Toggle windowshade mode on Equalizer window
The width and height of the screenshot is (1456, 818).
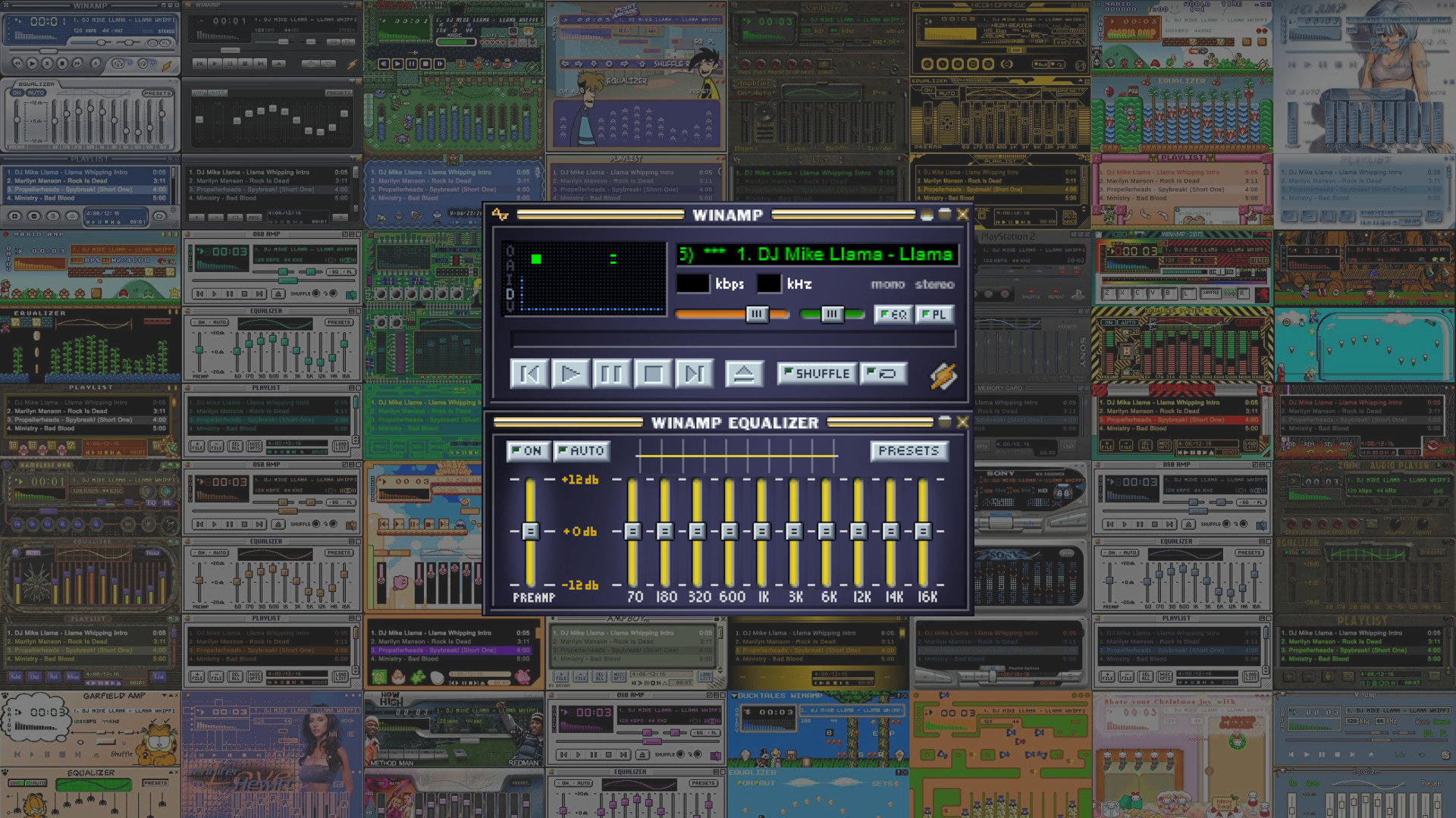pyautogui.click(x=944, y=422)
